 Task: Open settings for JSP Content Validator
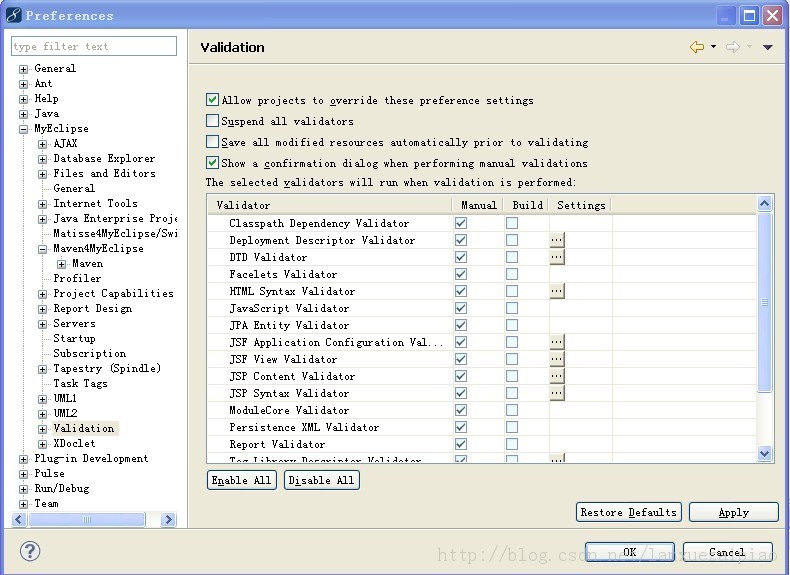(557, 376)
